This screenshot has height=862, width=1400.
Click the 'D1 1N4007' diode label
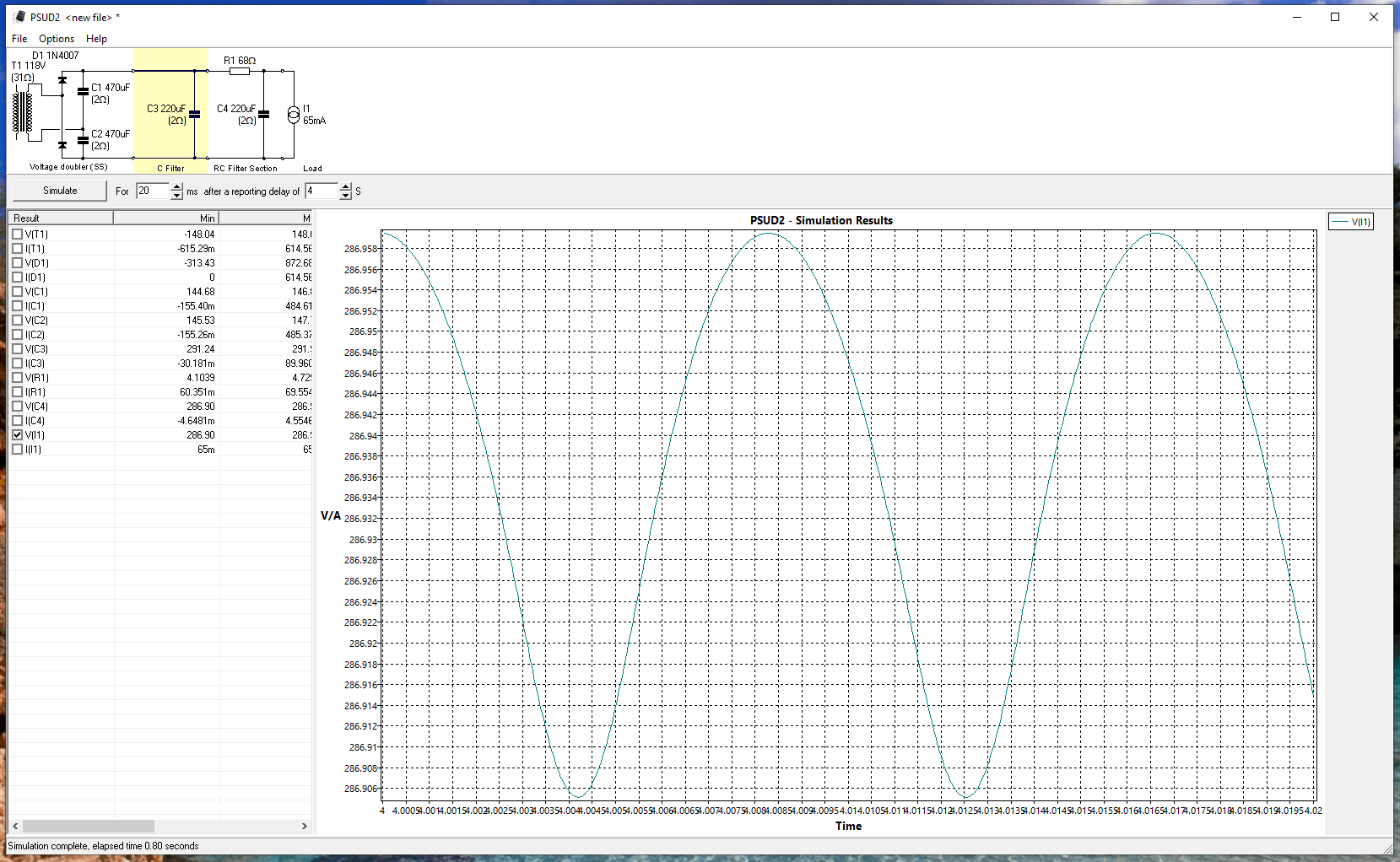pyautogui.click(x=56, y=56)
